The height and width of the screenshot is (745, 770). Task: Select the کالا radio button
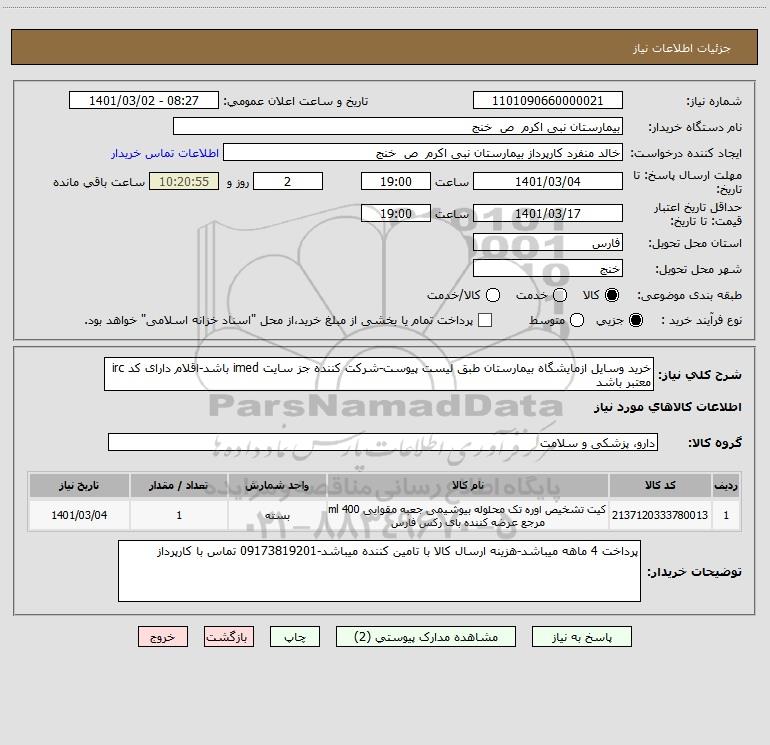click(612, 295)
